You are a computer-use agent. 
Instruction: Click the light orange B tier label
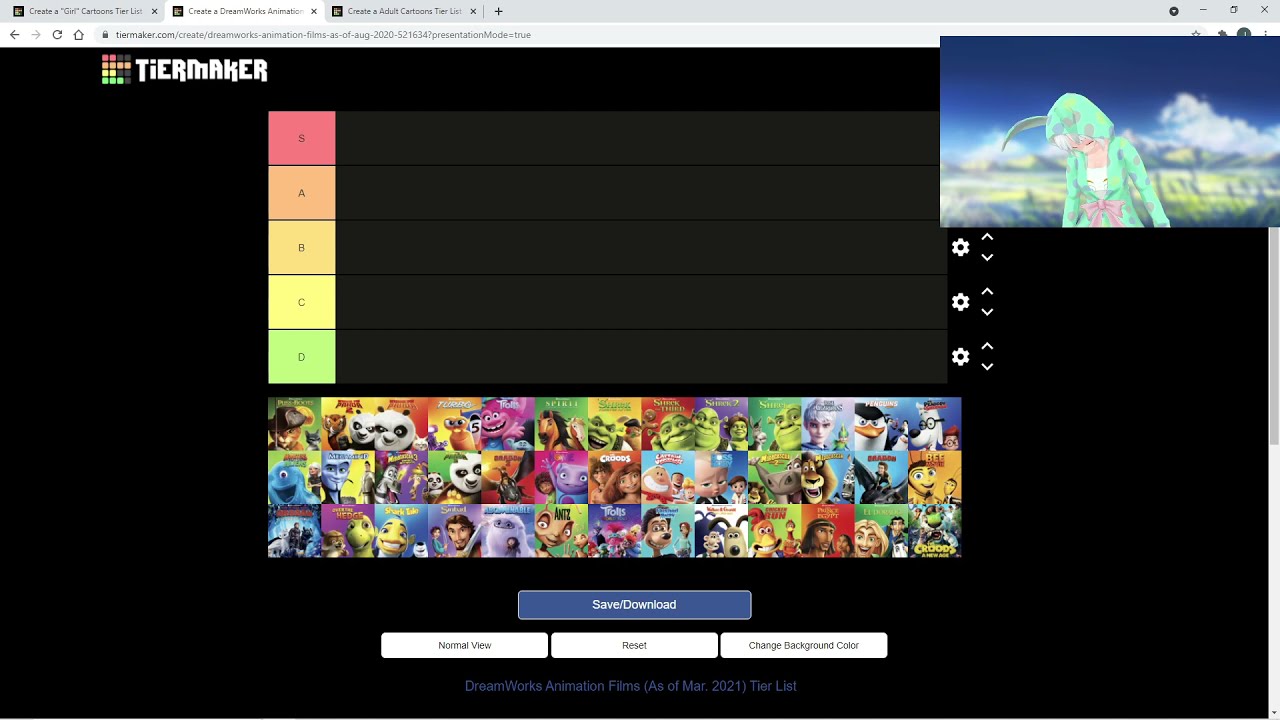(x=301, y=247)
